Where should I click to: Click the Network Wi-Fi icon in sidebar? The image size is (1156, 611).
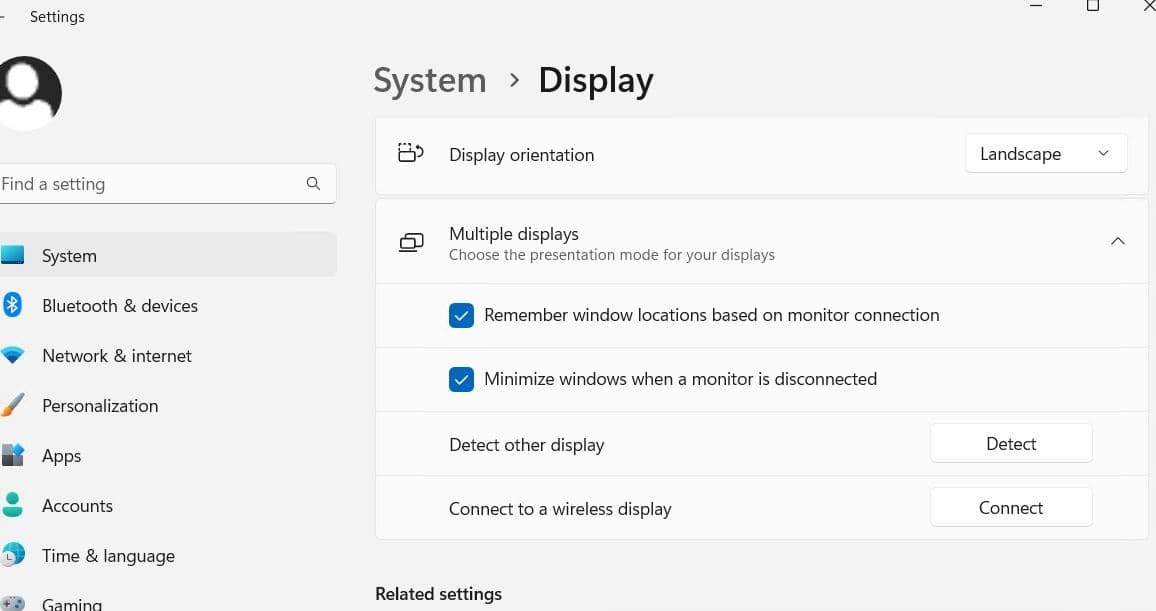click(13, 355)
